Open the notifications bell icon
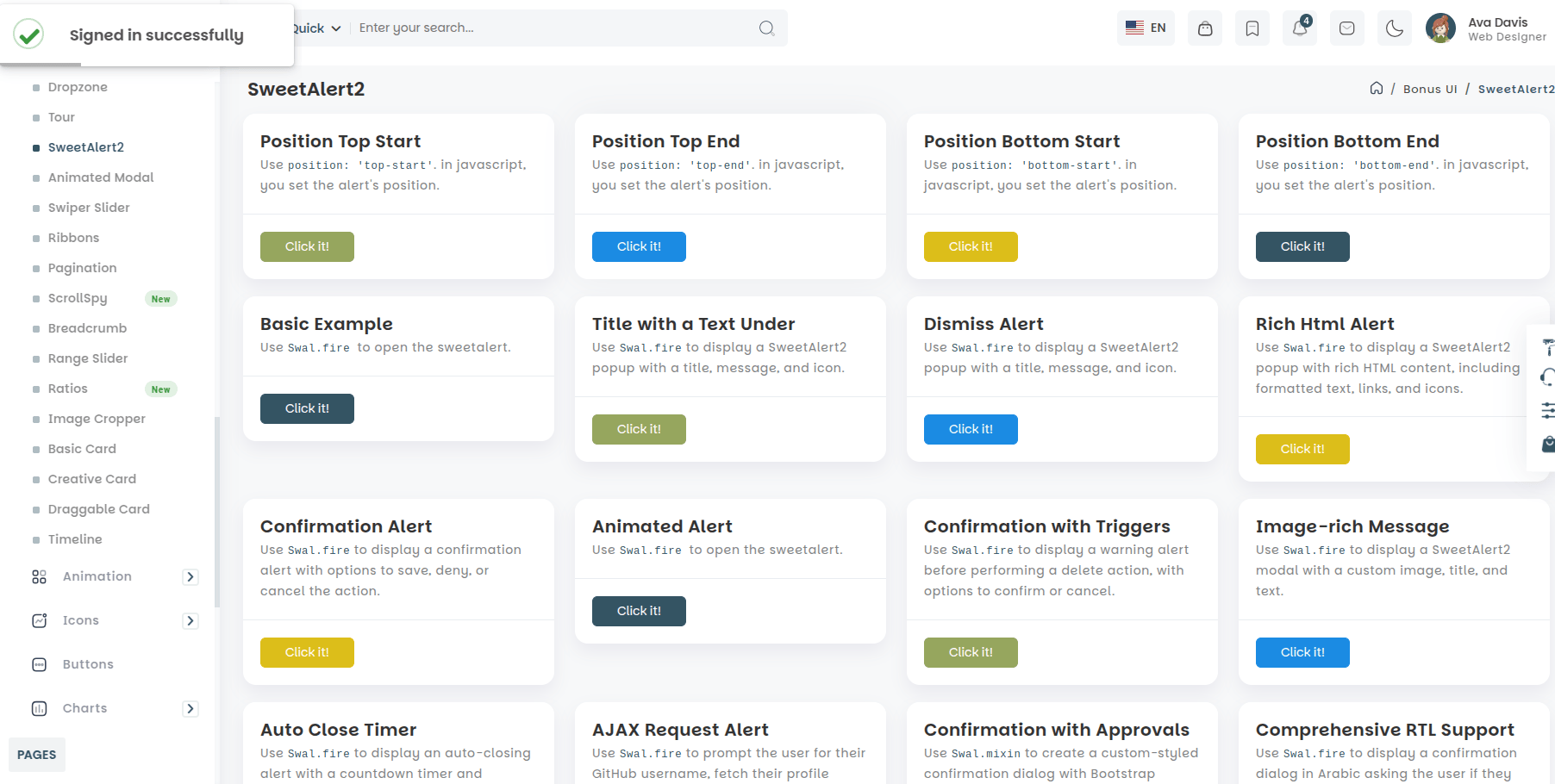The height and width of the screenshot is (784, 1555). click(1299, 28)
